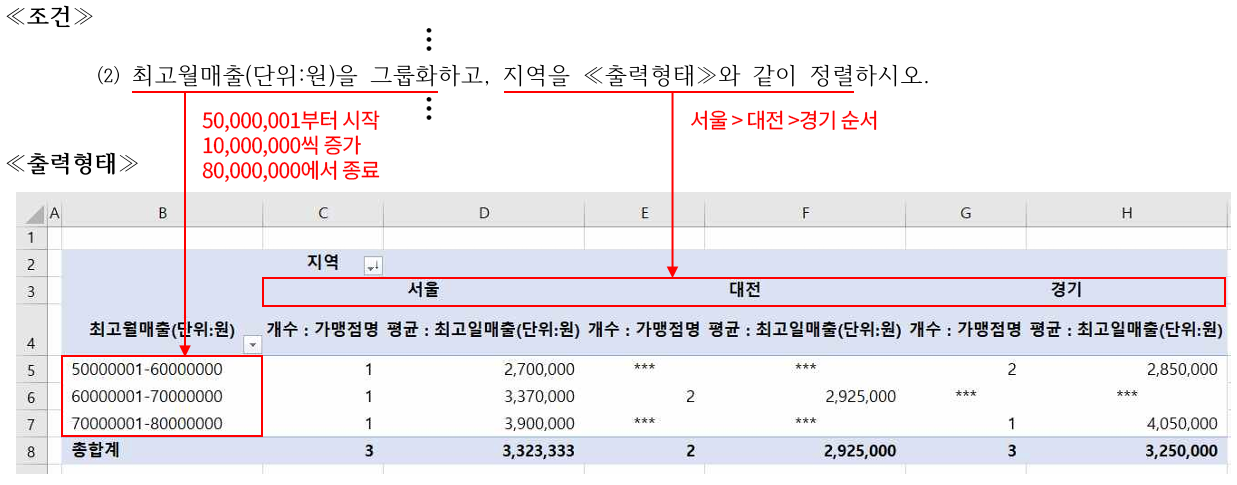This screenshot has width=1237, height=485.
Task: Click the 3,323,333 total cell
Action: click(x=538, y=451)
